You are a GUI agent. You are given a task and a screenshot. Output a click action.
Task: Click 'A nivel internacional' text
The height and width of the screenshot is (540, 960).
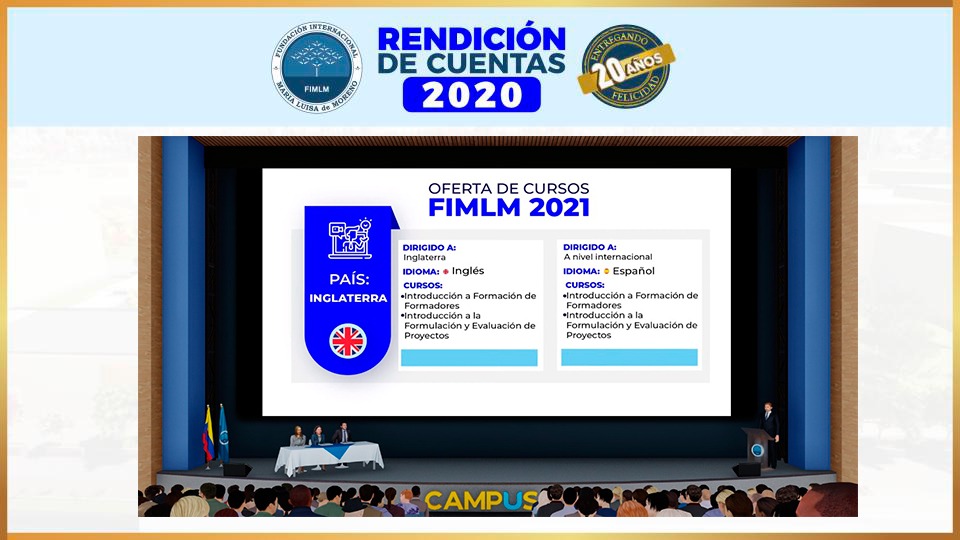[608, 257]
